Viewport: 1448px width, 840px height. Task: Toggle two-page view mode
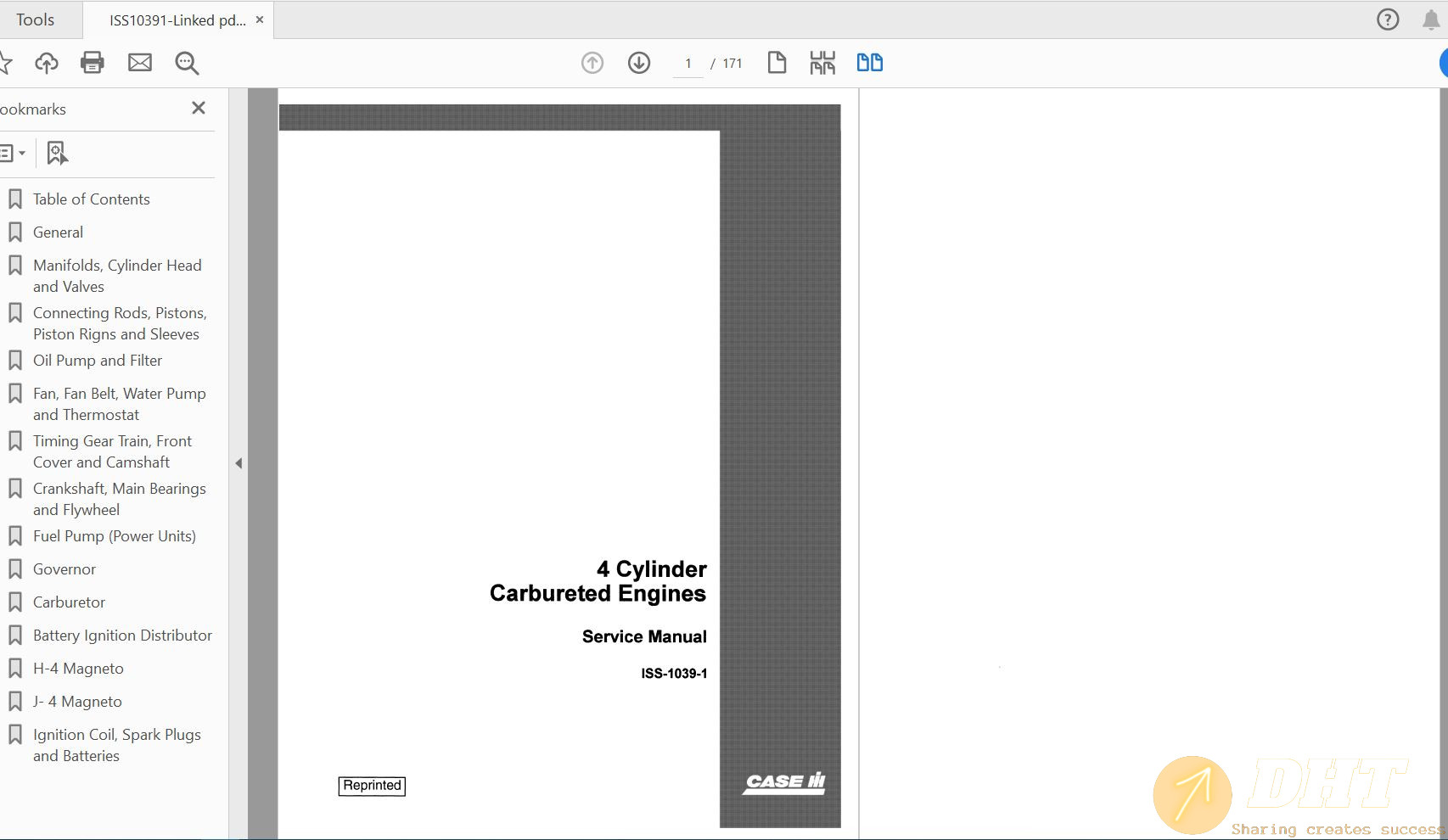pyautogui.click(x=869, y=63)
